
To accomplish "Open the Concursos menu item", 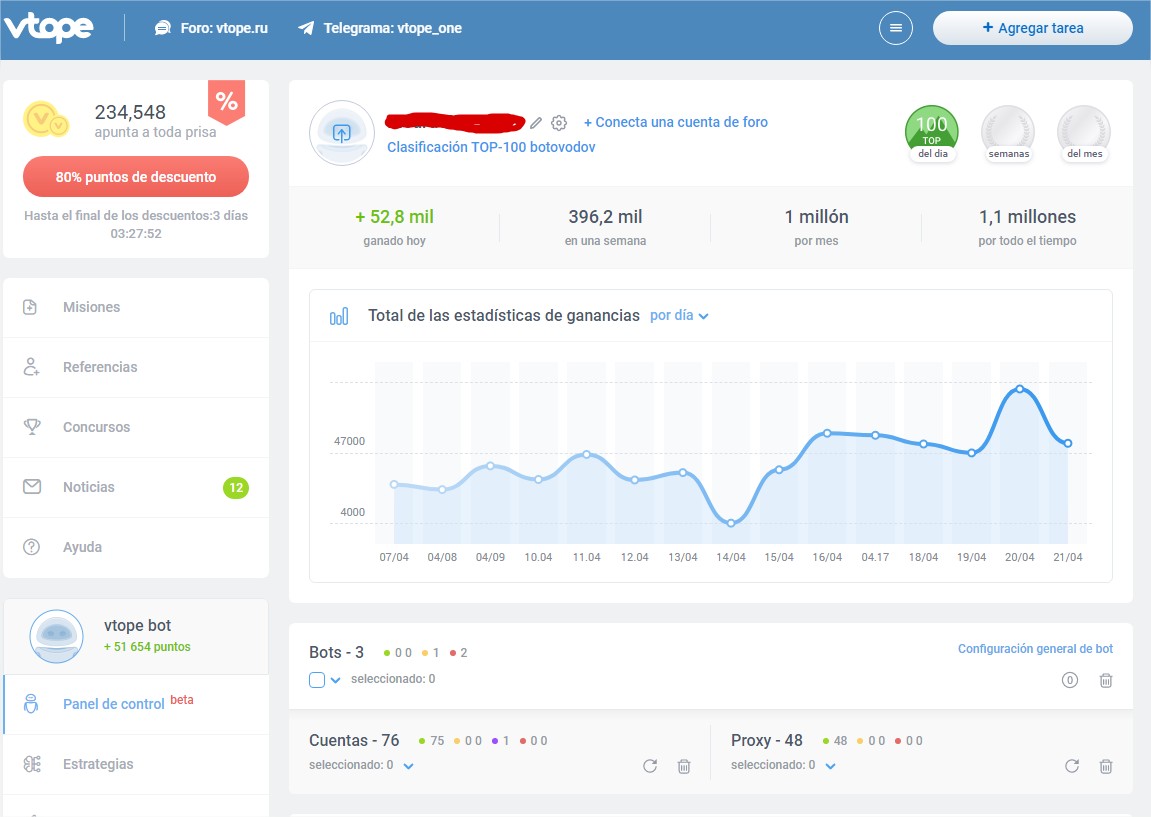I will pyautogui.click(x=136, y=427).
